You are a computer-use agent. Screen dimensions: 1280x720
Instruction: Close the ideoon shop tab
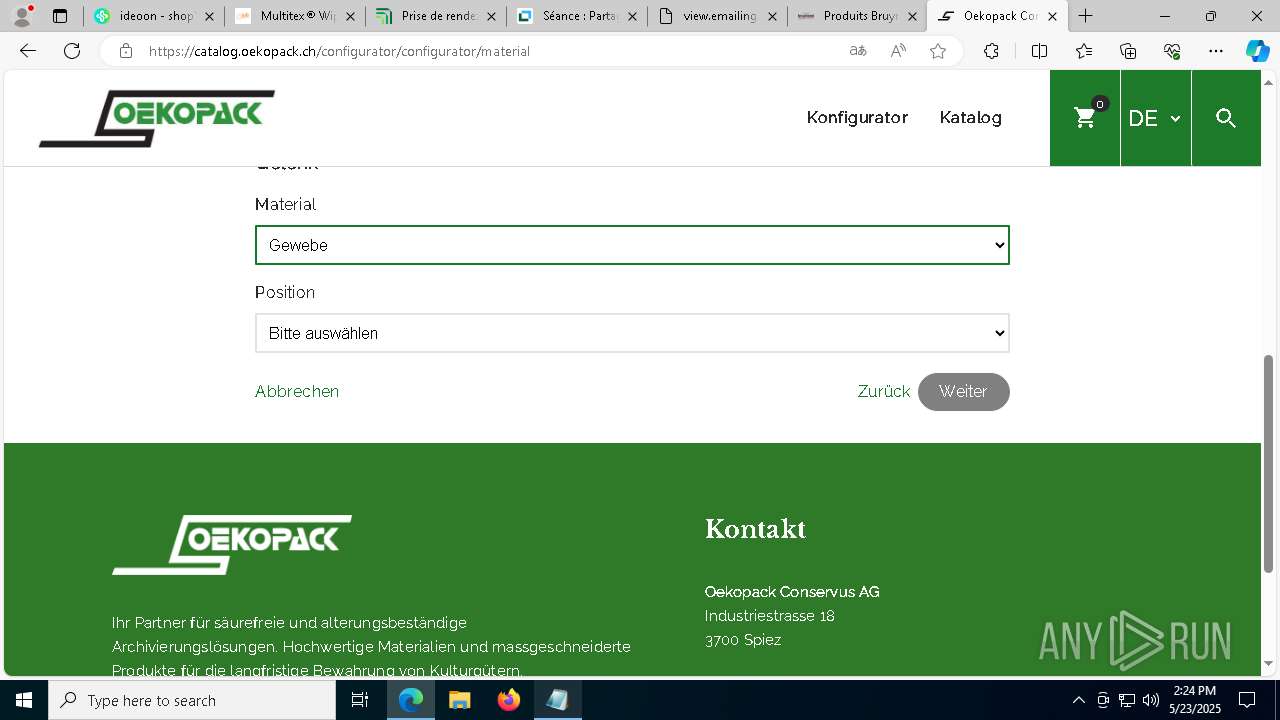pos(209,16)
